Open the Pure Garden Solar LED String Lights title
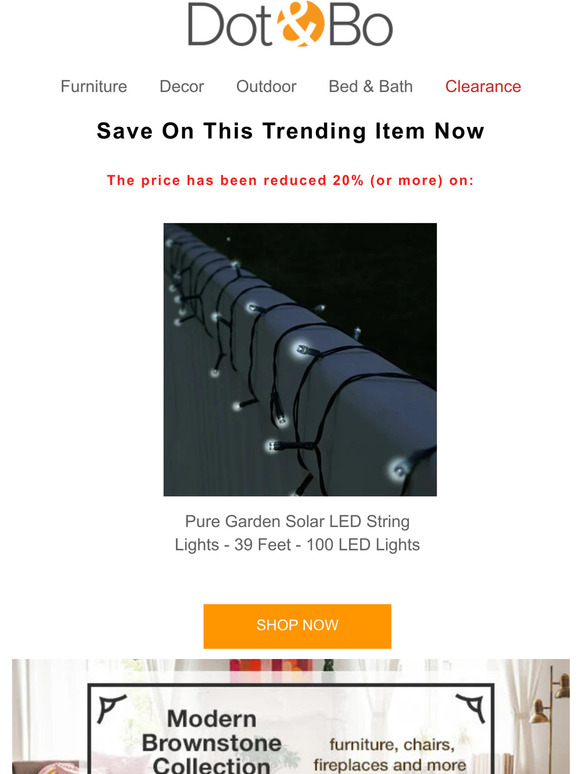The image size is (580, 774). click(x=297, y=533)
